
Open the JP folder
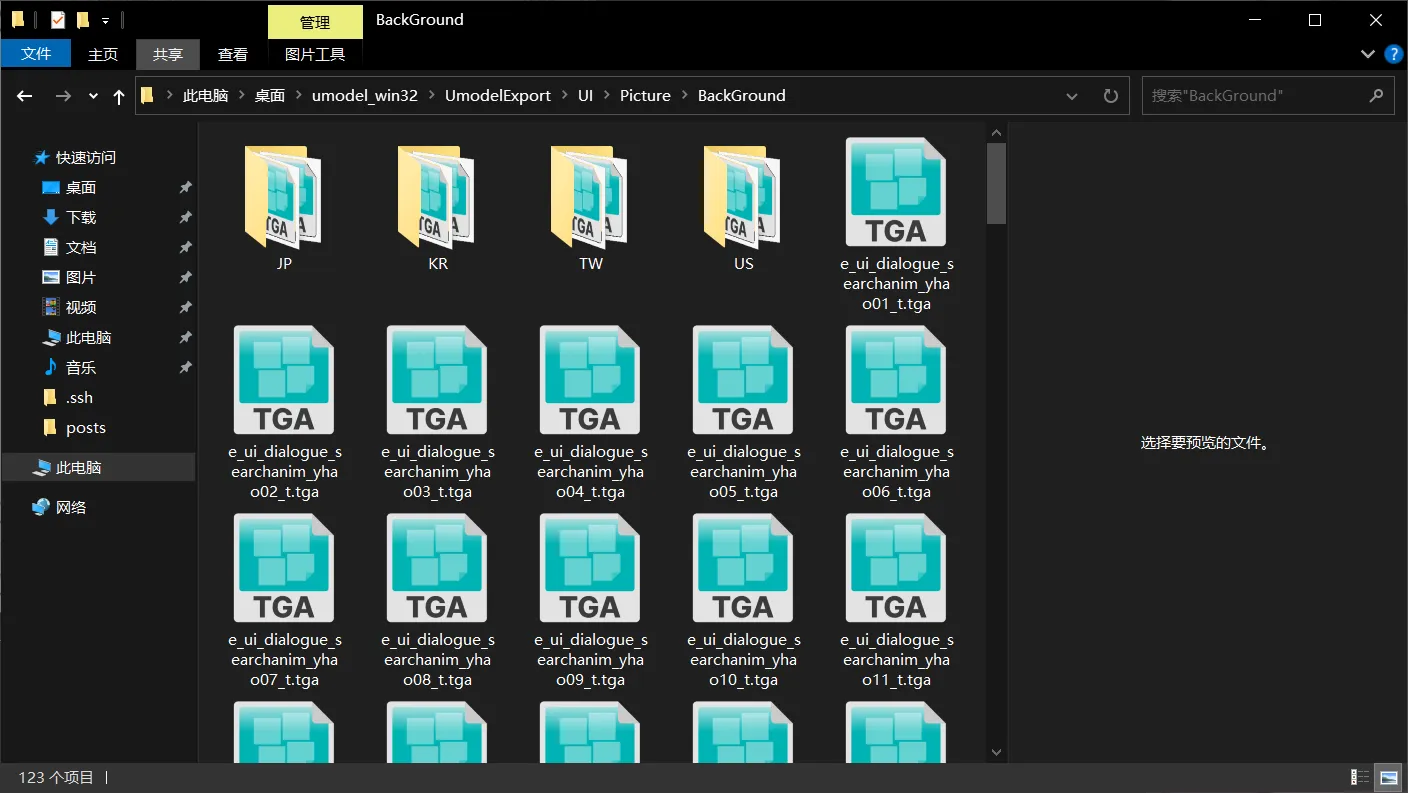(x=284, y=207)
